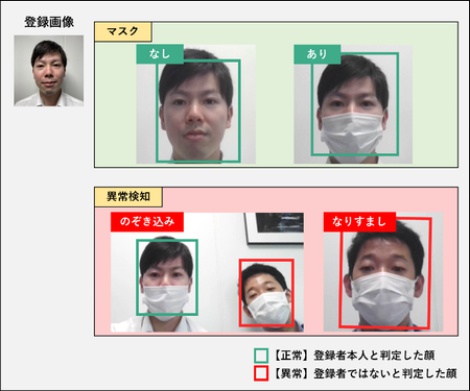The image size is (470, 391).
Task: Select the yellow 異常検知 section label
Action: tap(128, 197)
